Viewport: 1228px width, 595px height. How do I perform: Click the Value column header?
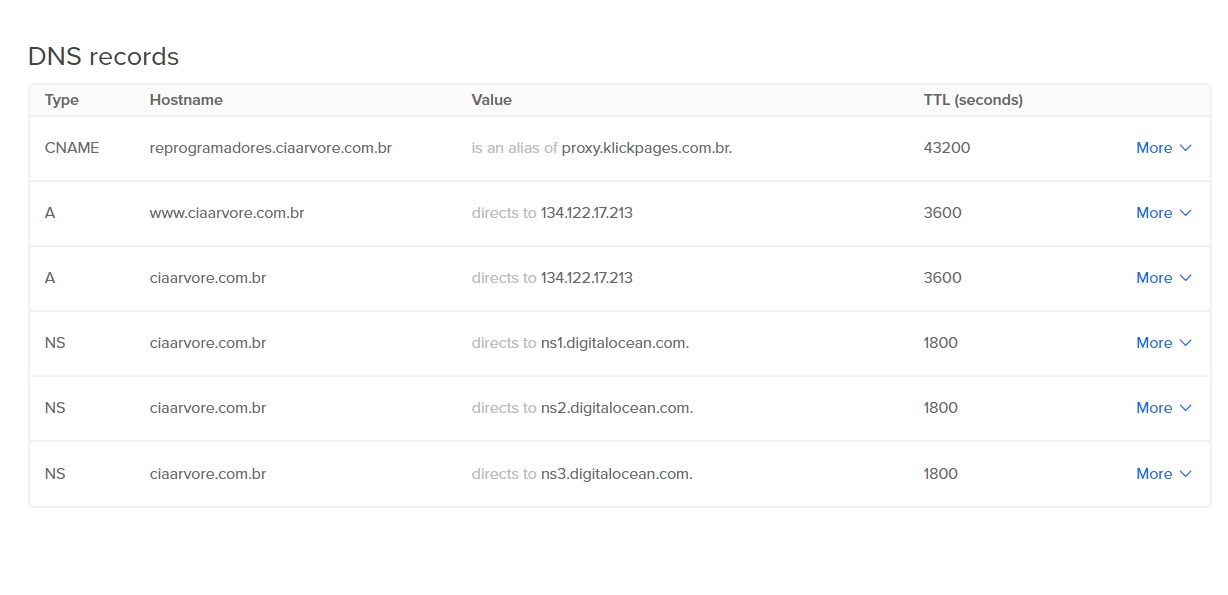tap(492, 100)
